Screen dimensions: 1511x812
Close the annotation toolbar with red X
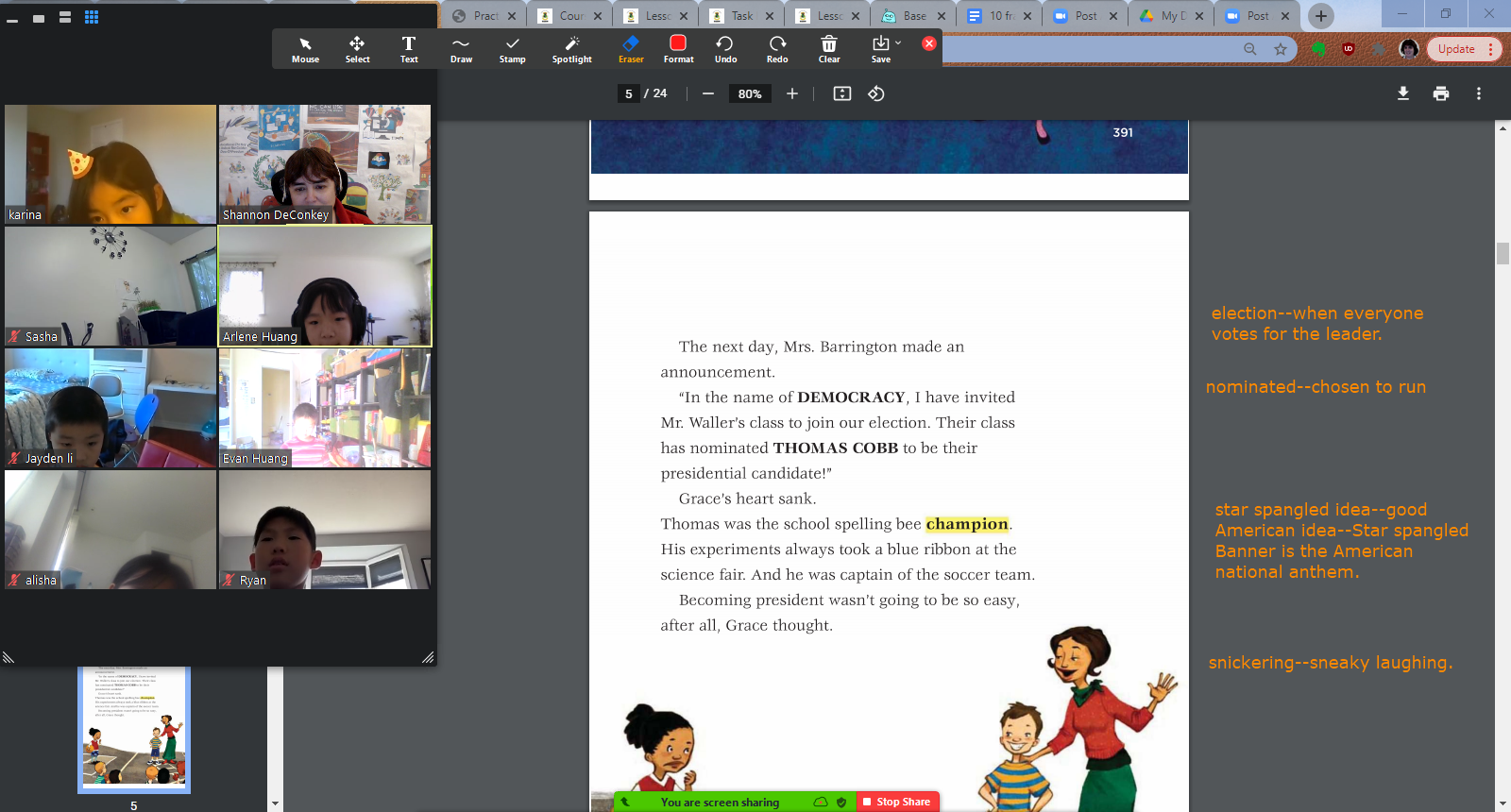[x=929, y=43]
